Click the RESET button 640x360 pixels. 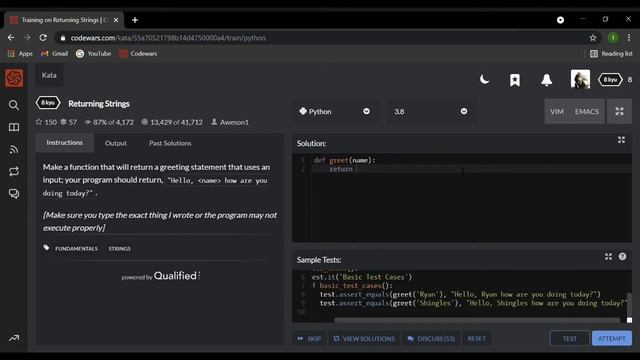tap(476, 338)
